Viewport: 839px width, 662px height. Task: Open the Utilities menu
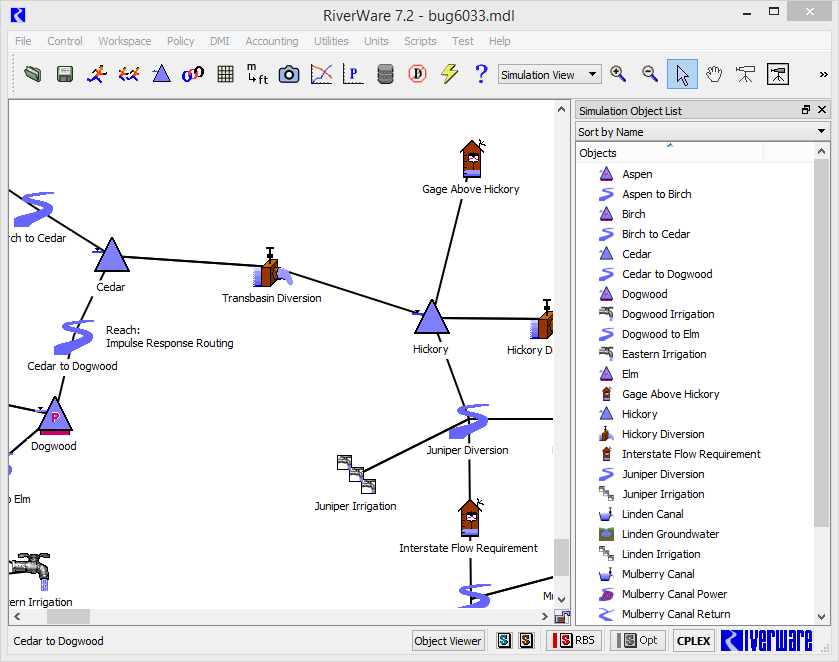tap(331, 41)
